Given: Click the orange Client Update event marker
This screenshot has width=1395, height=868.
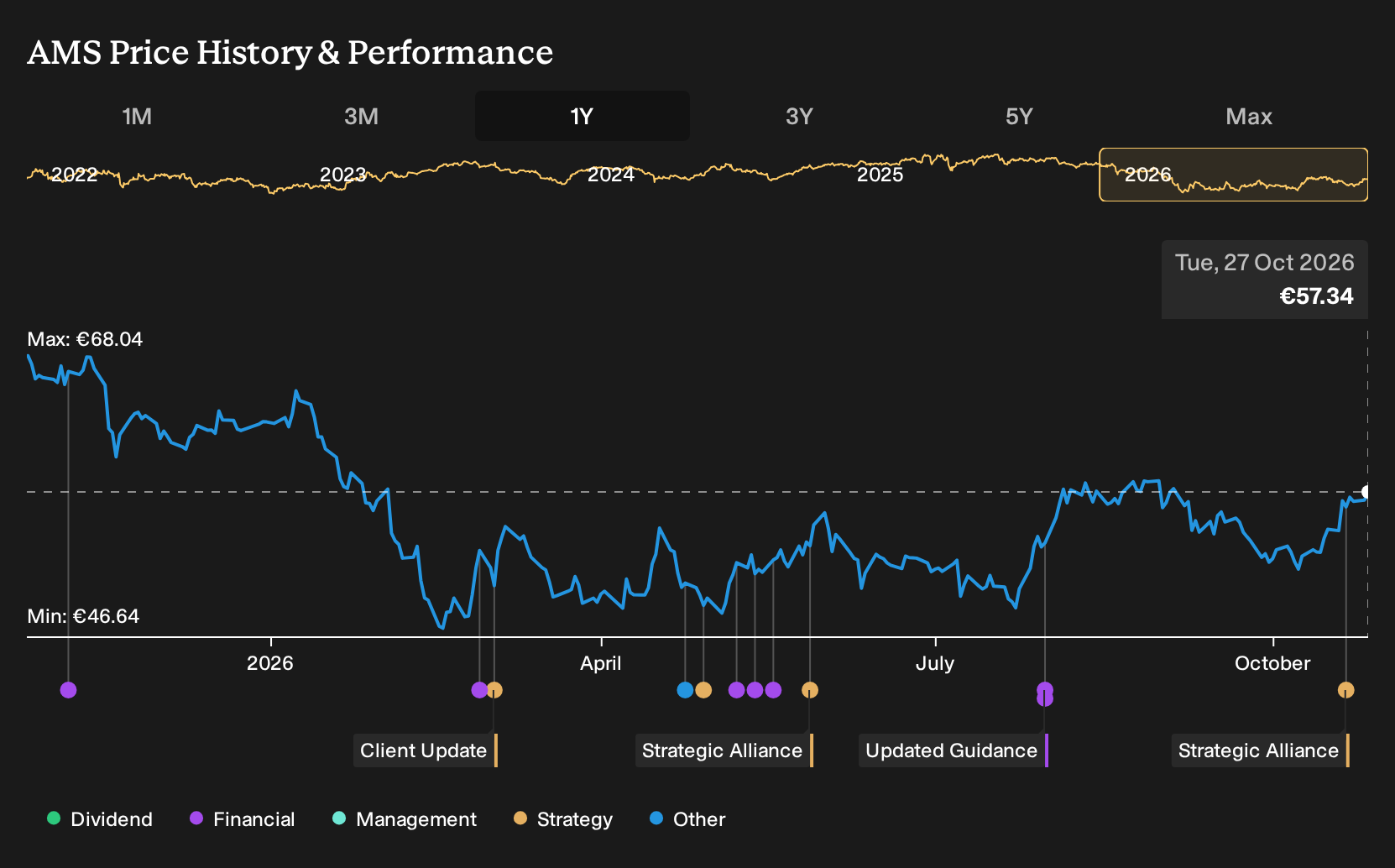Looking at the screenshot, I should [x=494, y=690].
